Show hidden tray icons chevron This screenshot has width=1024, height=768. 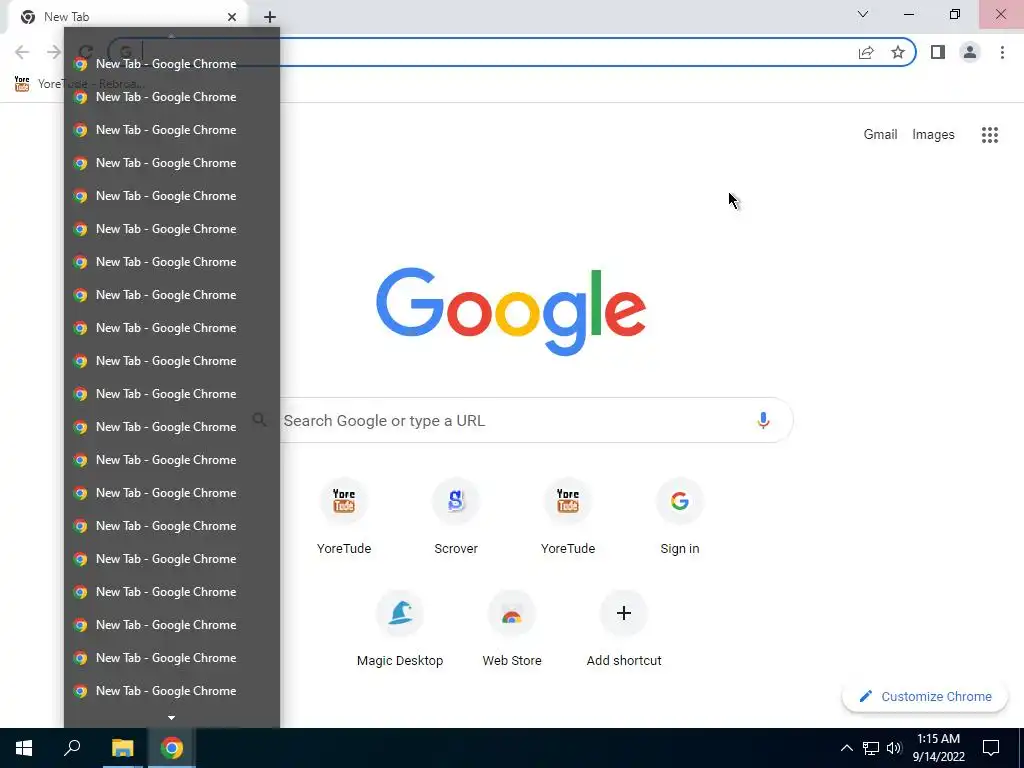[846, 748]
